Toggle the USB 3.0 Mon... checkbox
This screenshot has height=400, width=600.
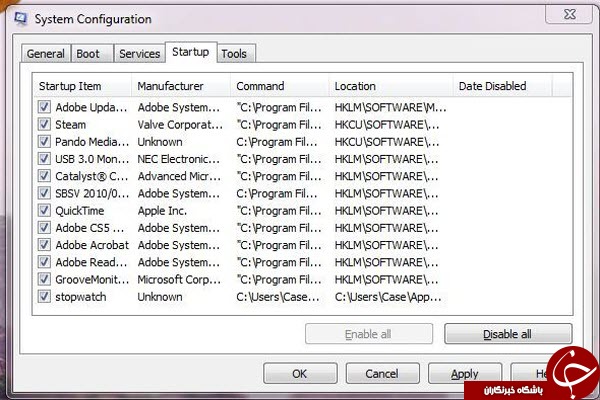44,158
